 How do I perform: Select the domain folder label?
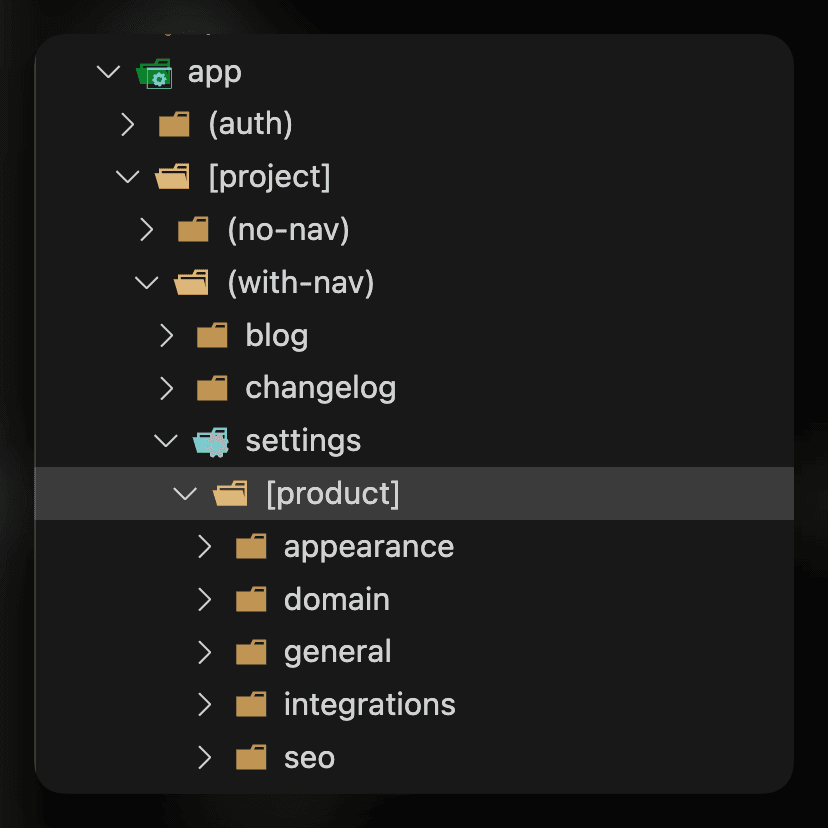point(337,600)
